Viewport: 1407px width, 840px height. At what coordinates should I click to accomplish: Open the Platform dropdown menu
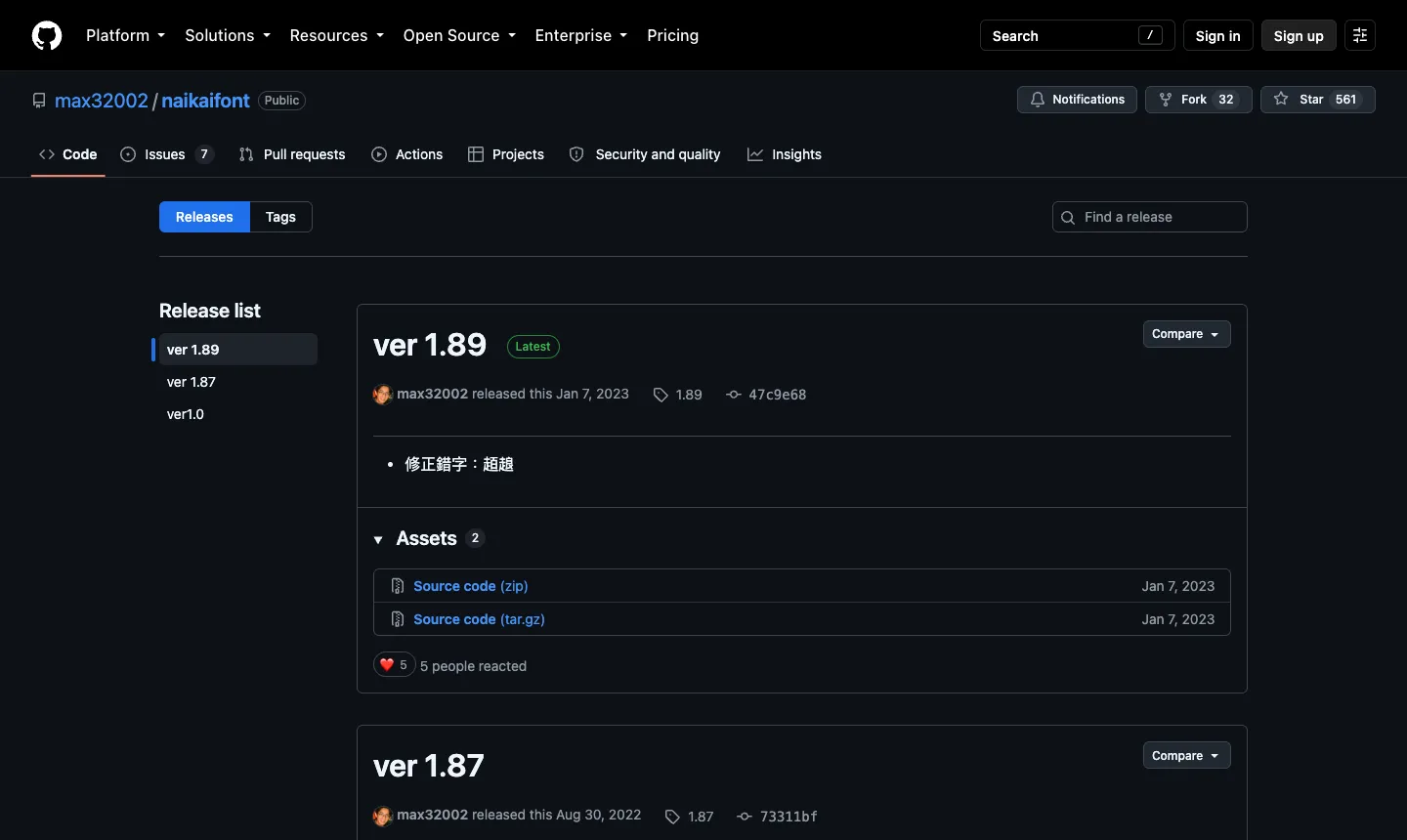tap(125, 35)
